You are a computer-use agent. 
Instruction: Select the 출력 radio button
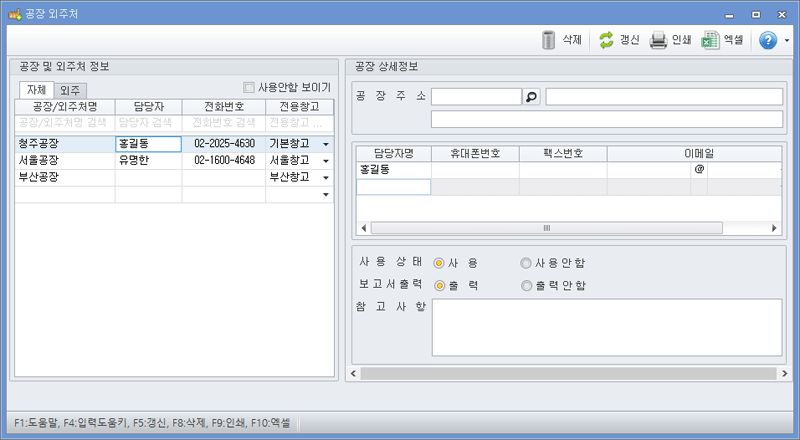(x=439, y=286)
